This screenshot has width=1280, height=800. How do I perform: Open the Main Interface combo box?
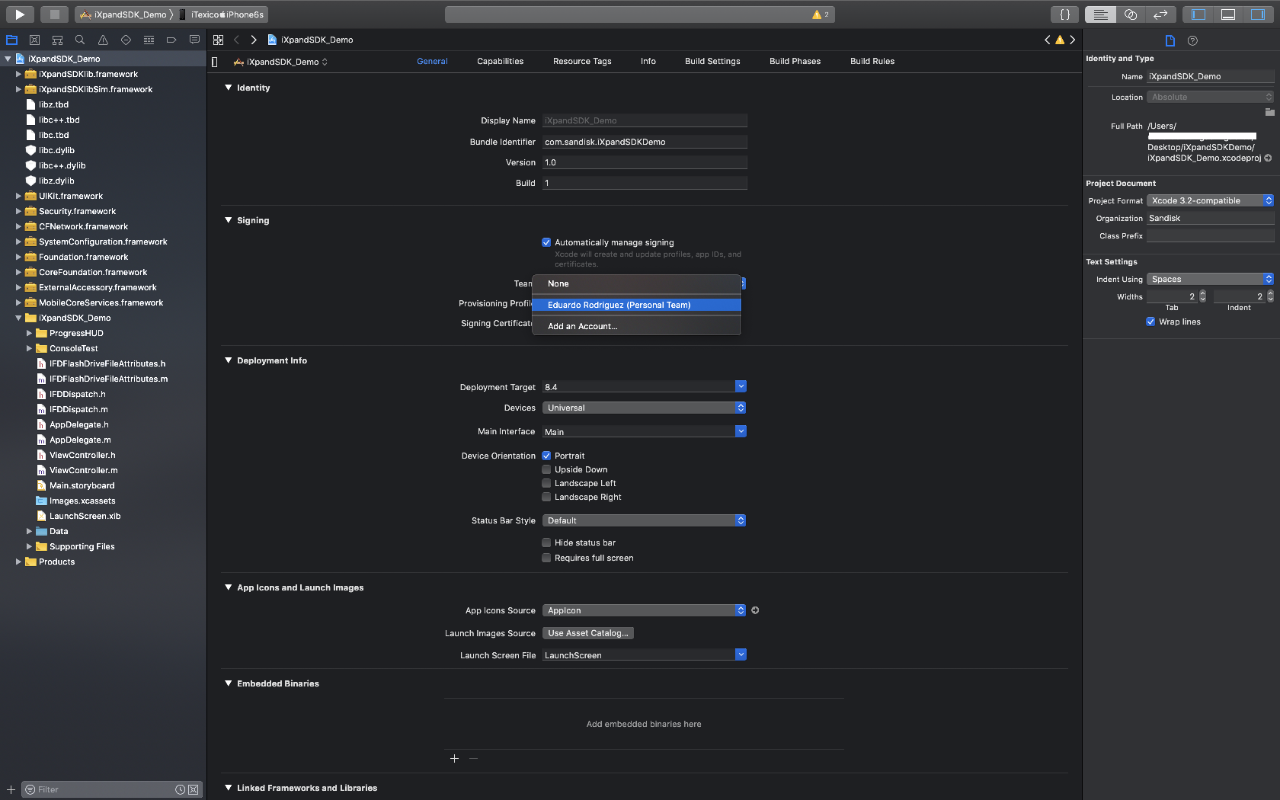(x=741, y=432)
